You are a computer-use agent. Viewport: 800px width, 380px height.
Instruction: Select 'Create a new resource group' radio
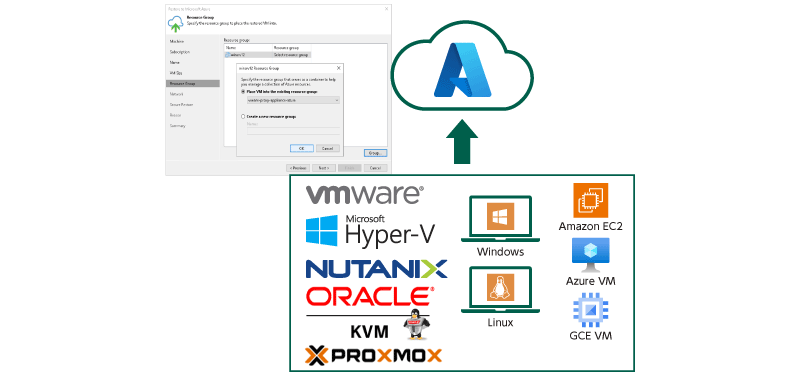pyautogui.click(x=243, y=117)
